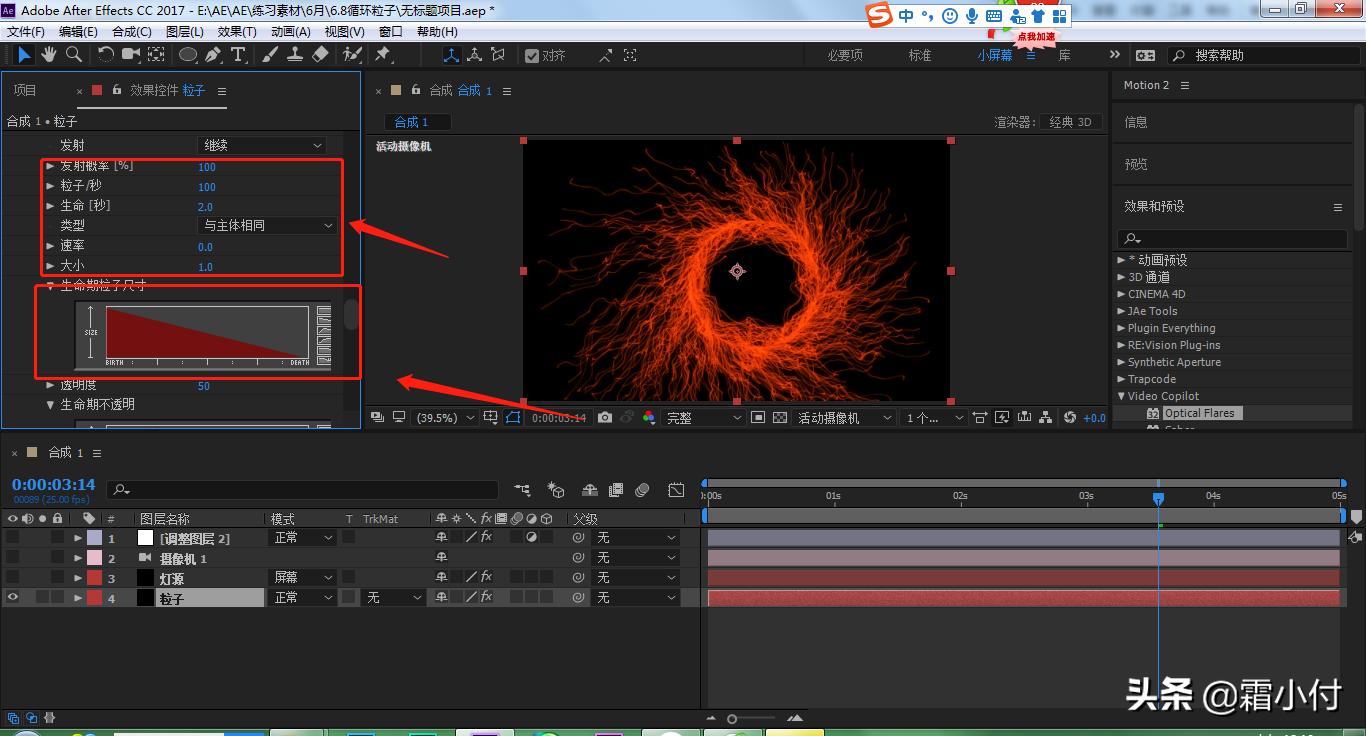Expand the 透明度 property triangle
Viewport: 1366px width, 736px height.
pos(51,386)
